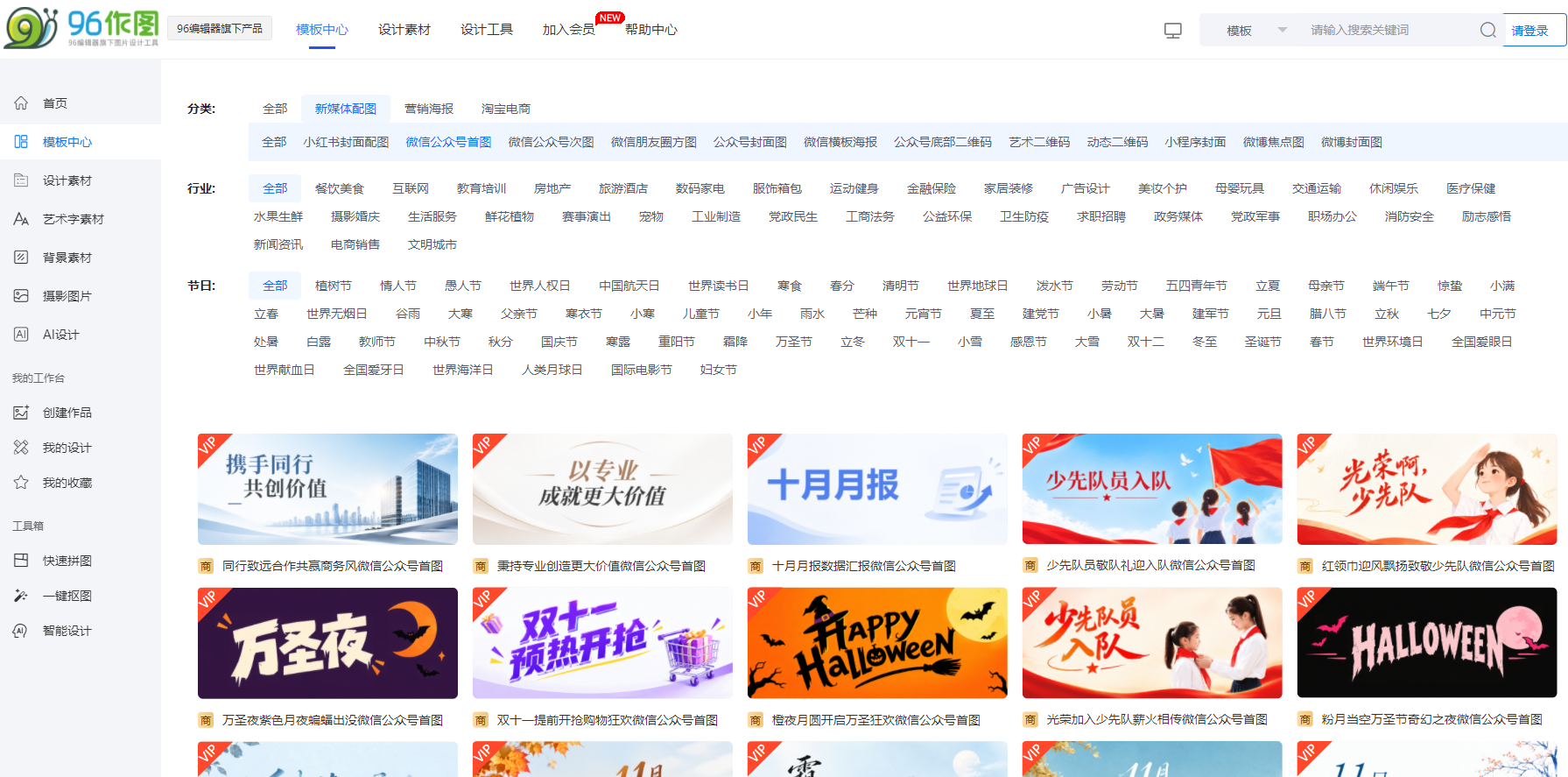The width and height of the screenshot is (1568, 777).
Task: Click the desktop monitor icon in header
Action: click(1173, 31)
